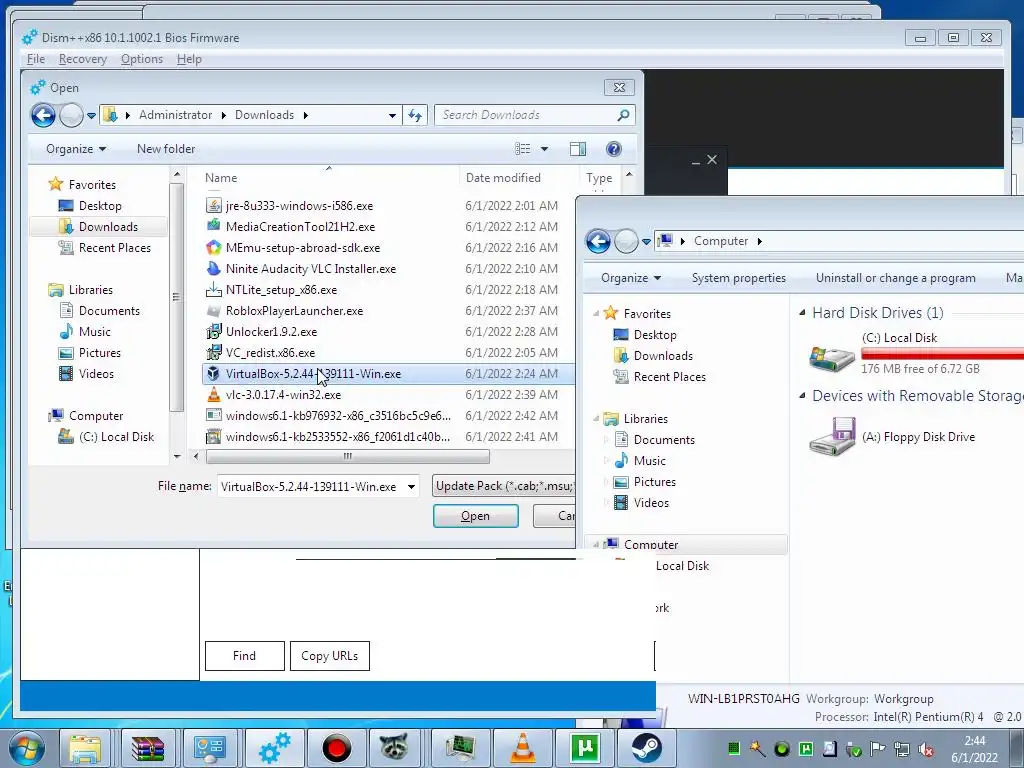The height and width of the screenshot is (768, 1024).
Task: Click System properties in Computer window
Action: [739, 278]
